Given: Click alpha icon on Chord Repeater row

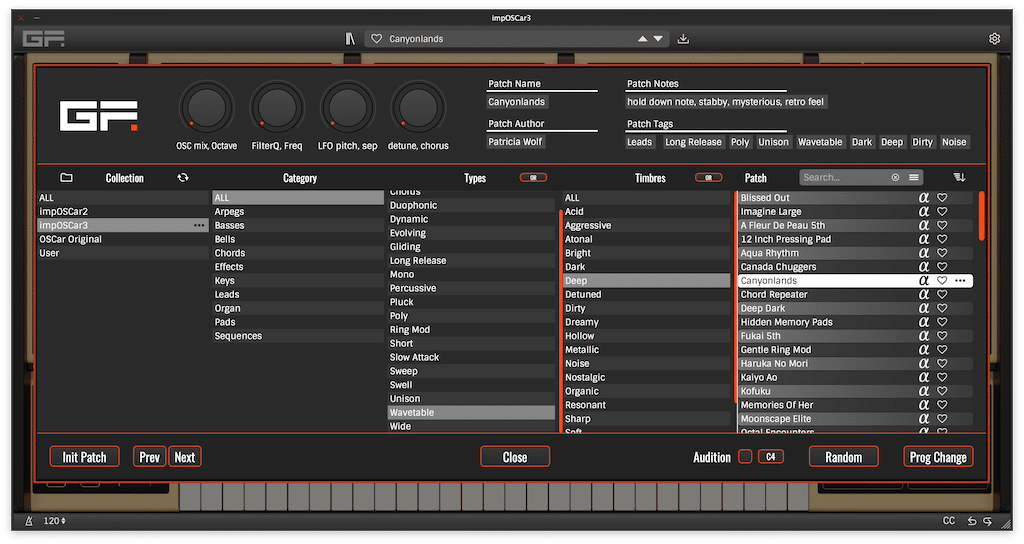Looking at the screenshot, I should pyautogui.click(x=923, y=295).
